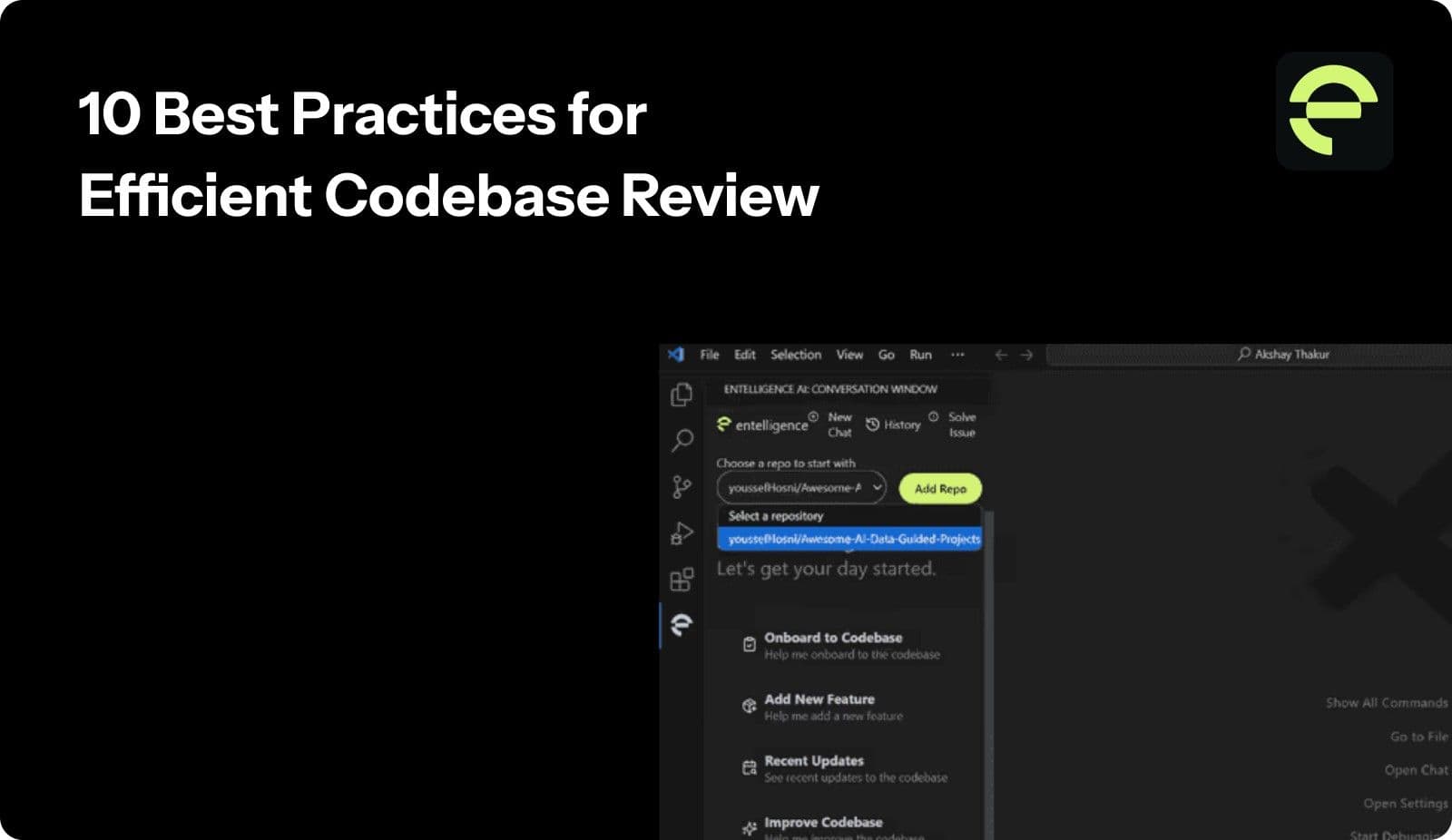Click the Add Repo button
The height and width of the screenshot is (840, 1452).
click(940, 488)
